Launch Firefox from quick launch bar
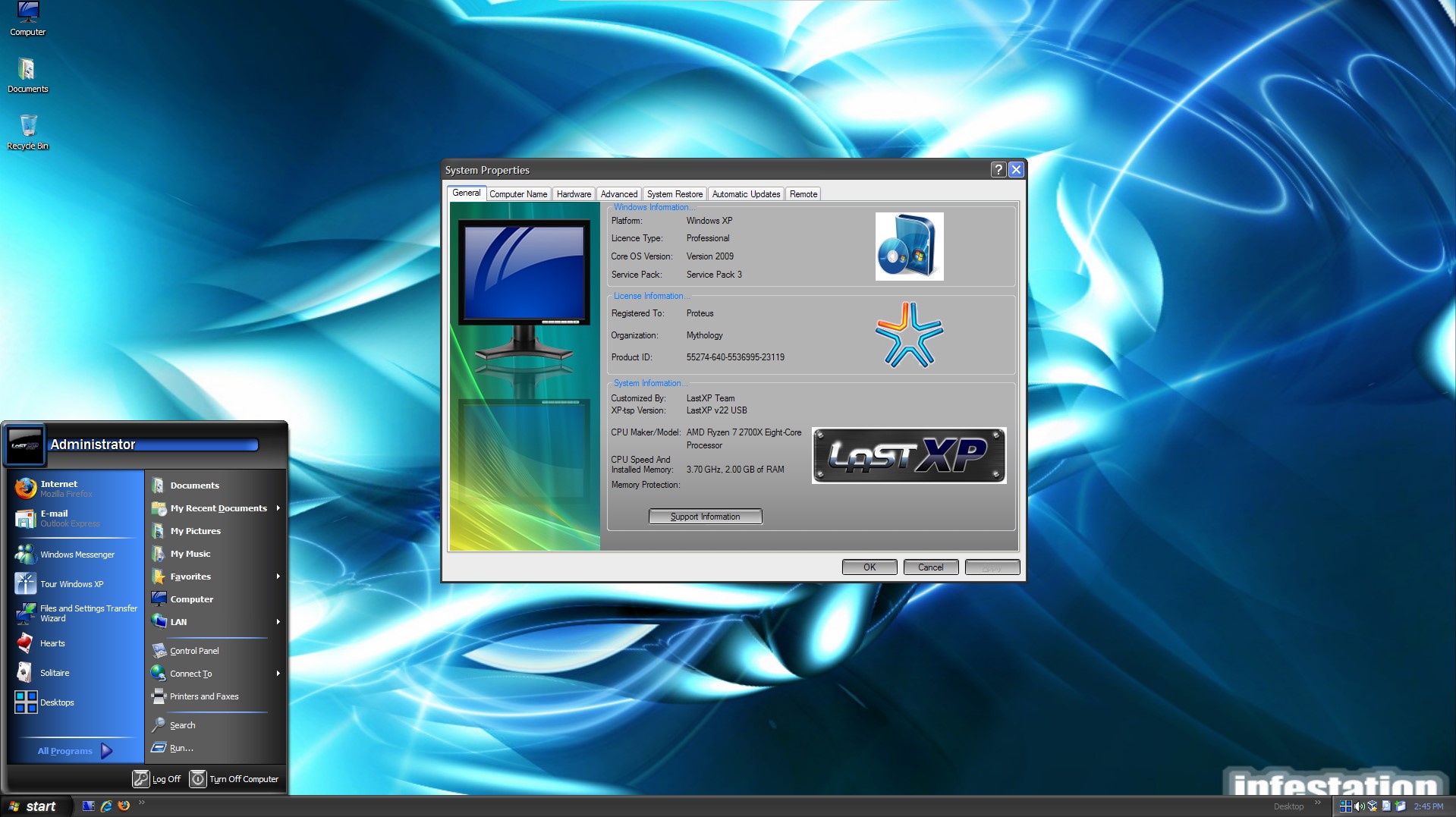The image size is (1456, 817). (124, 806)
